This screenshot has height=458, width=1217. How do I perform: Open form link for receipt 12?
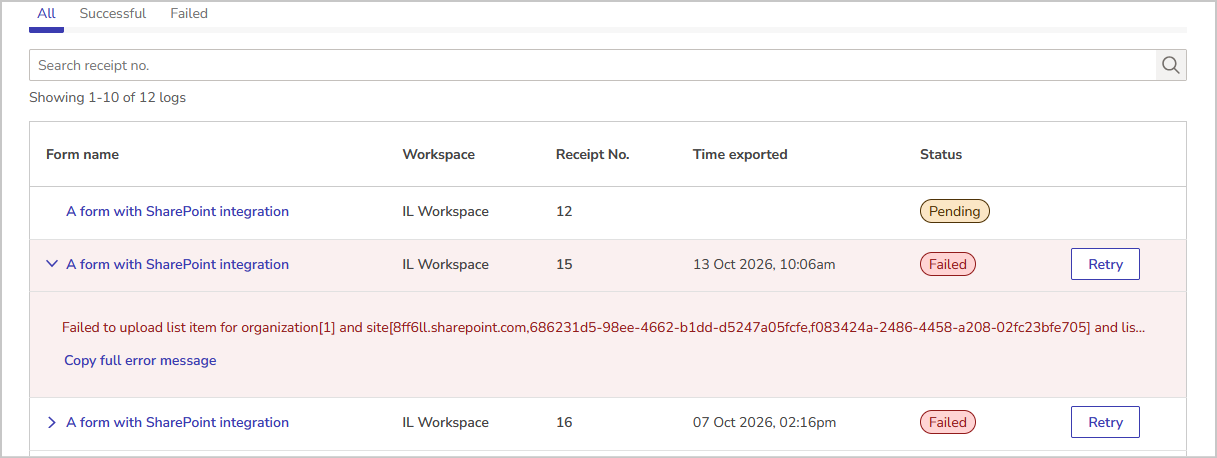pos(177,212)
